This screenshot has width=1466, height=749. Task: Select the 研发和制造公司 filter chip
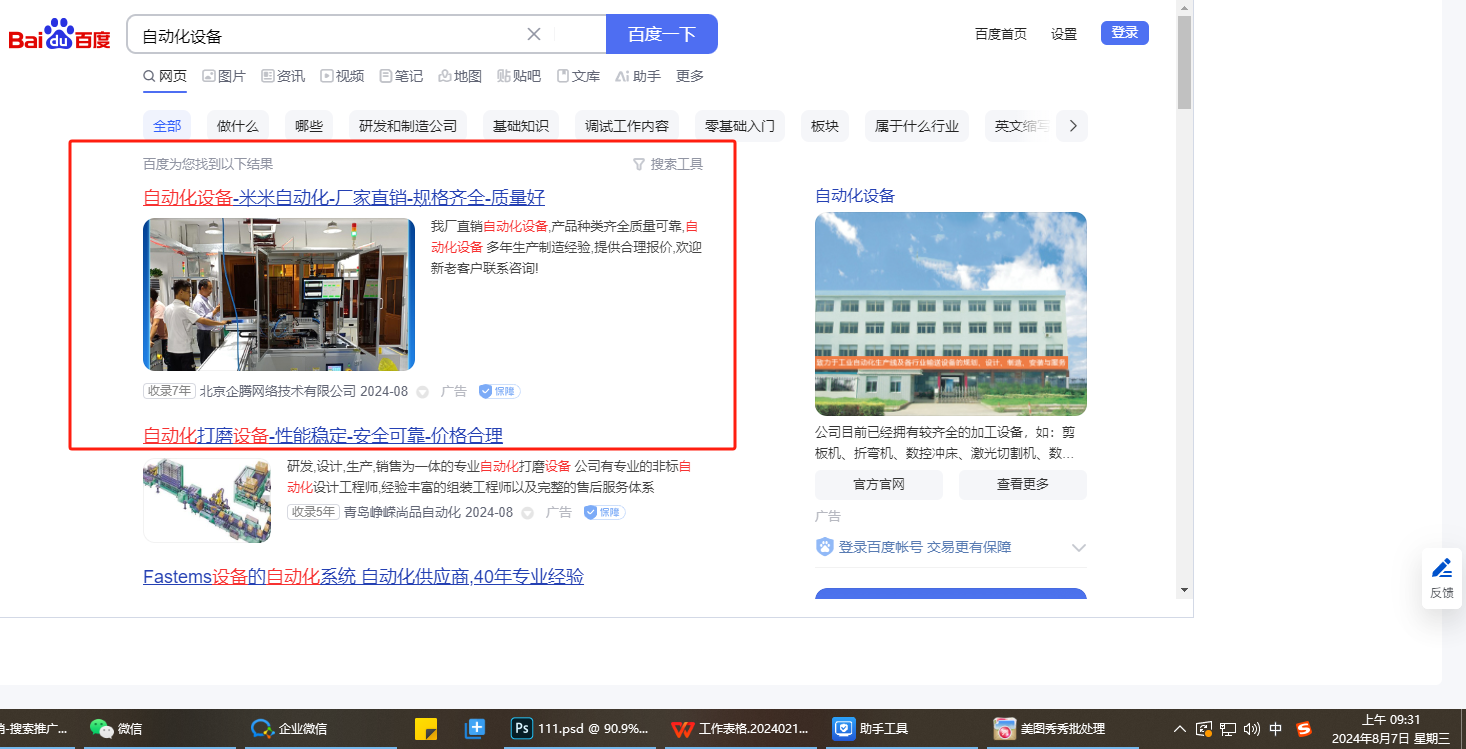(x=408, y=126)
